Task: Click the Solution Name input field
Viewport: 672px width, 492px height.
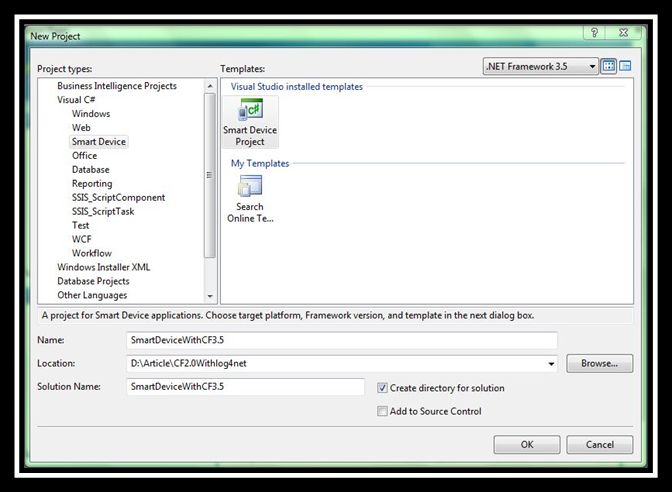Action: point(246,387)
